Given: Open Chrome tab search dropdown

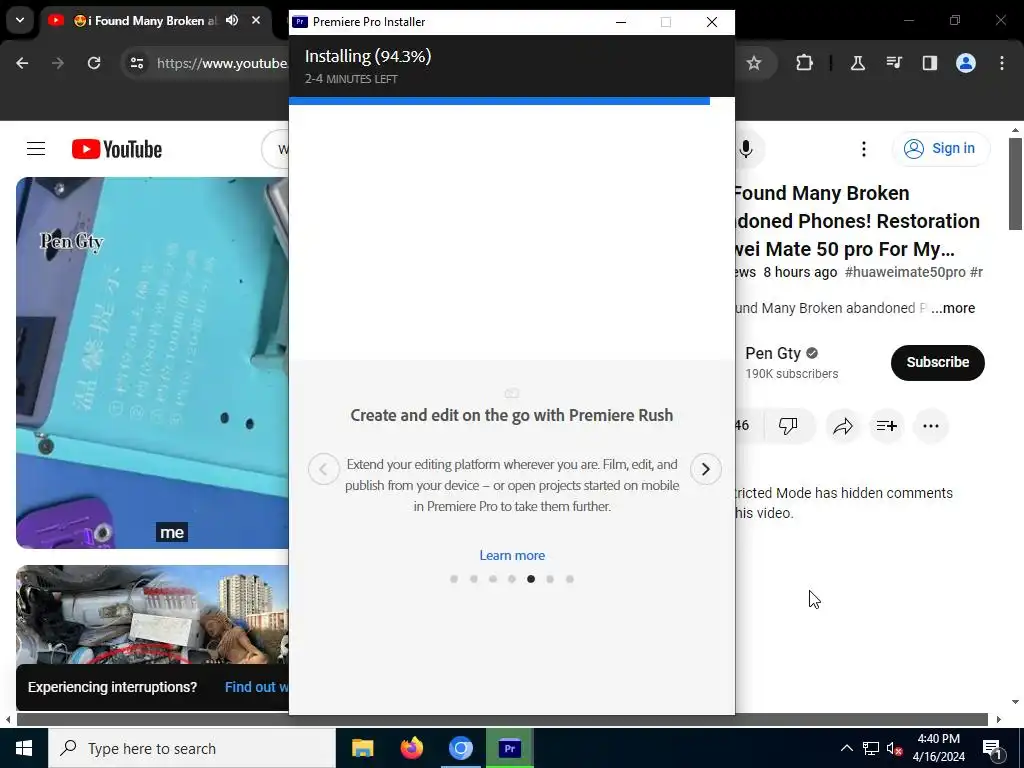Looking at the screenshot, I should click(x=20, y=20).
